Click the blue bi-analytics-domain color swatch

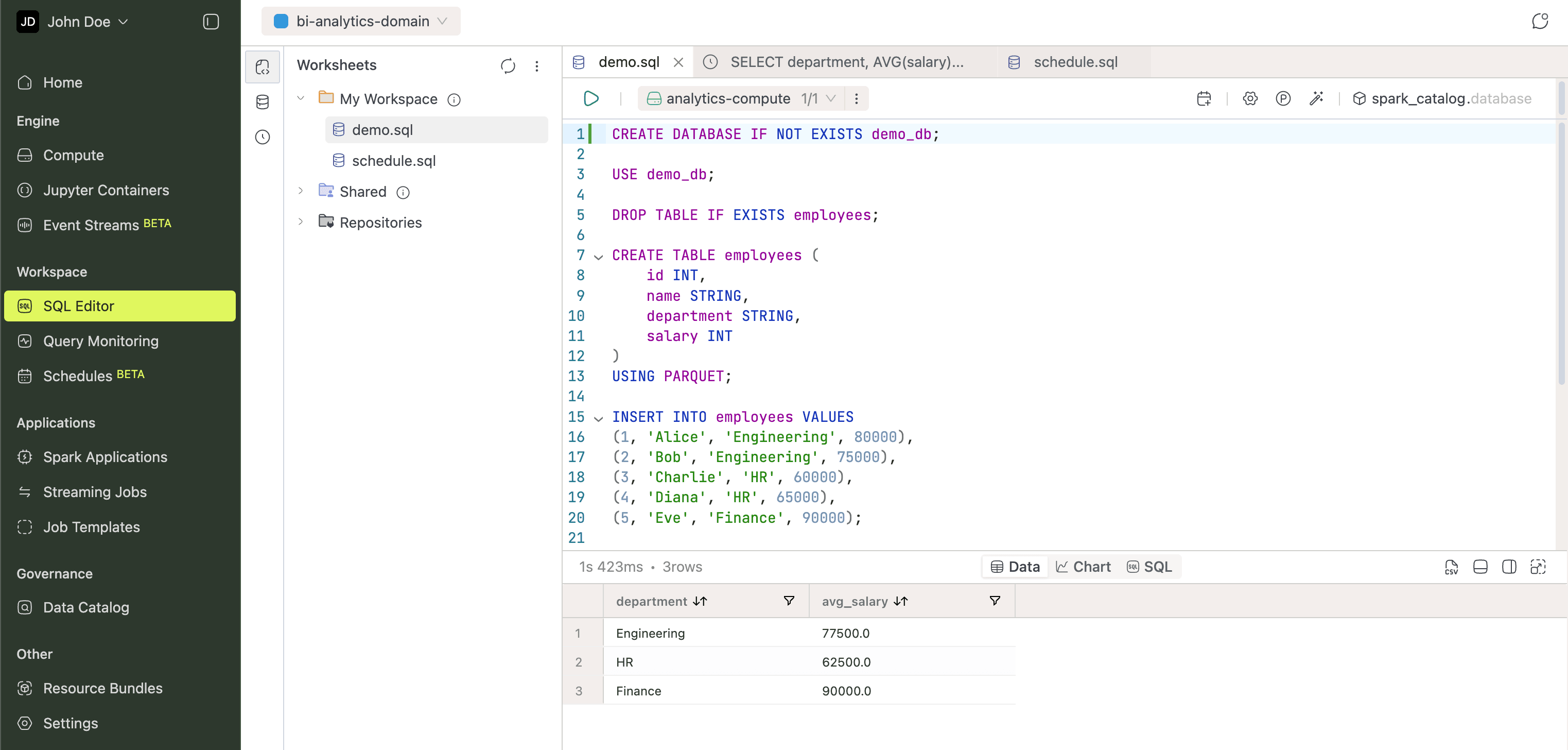[x=281, y=21]
